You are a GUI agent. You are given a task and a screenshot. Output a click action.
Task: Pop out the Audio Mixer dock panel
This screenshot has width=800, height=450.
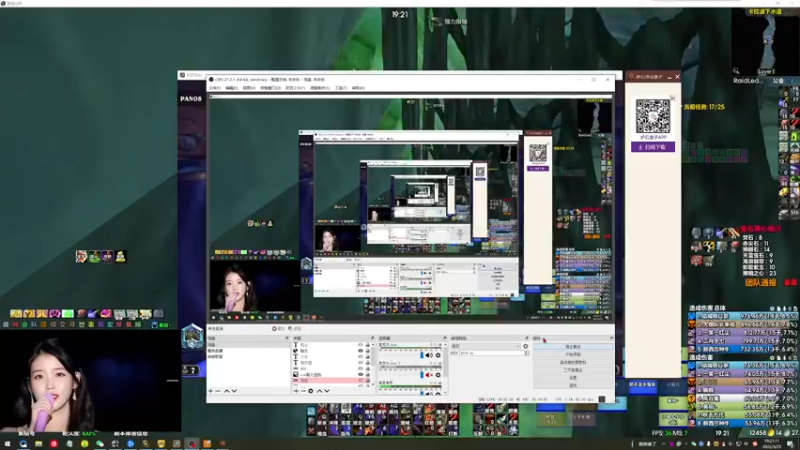(444, 338)
